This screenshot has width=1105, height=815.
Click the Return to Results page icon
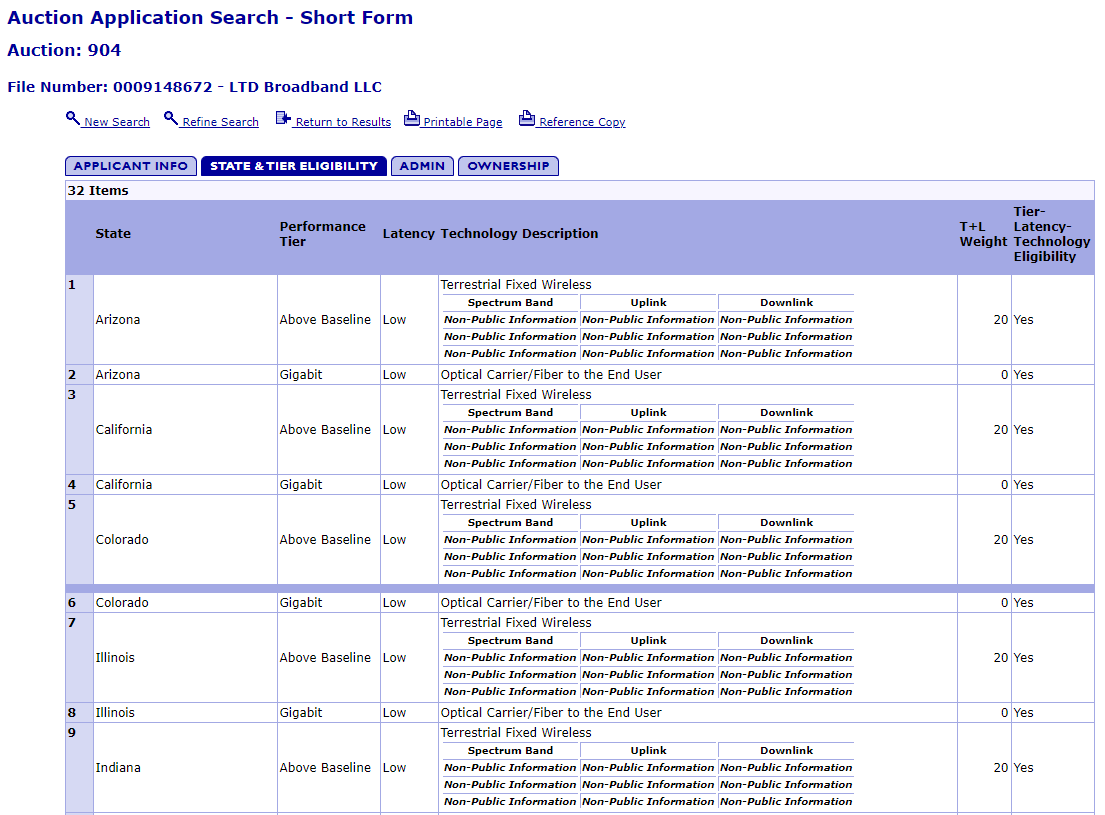tap(283, 119)
